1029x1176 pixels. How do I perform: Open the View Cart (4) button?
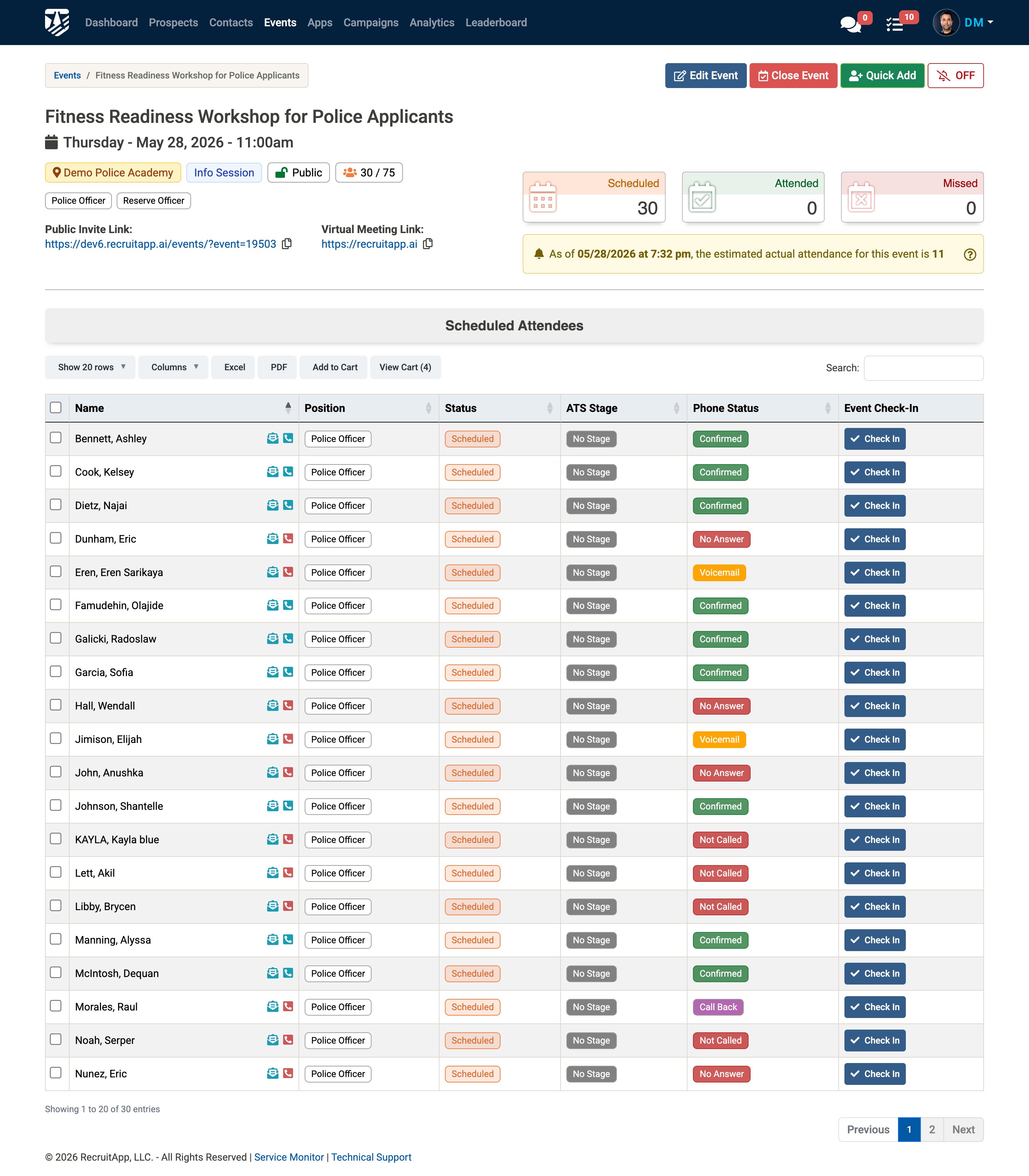pos(405,368)
